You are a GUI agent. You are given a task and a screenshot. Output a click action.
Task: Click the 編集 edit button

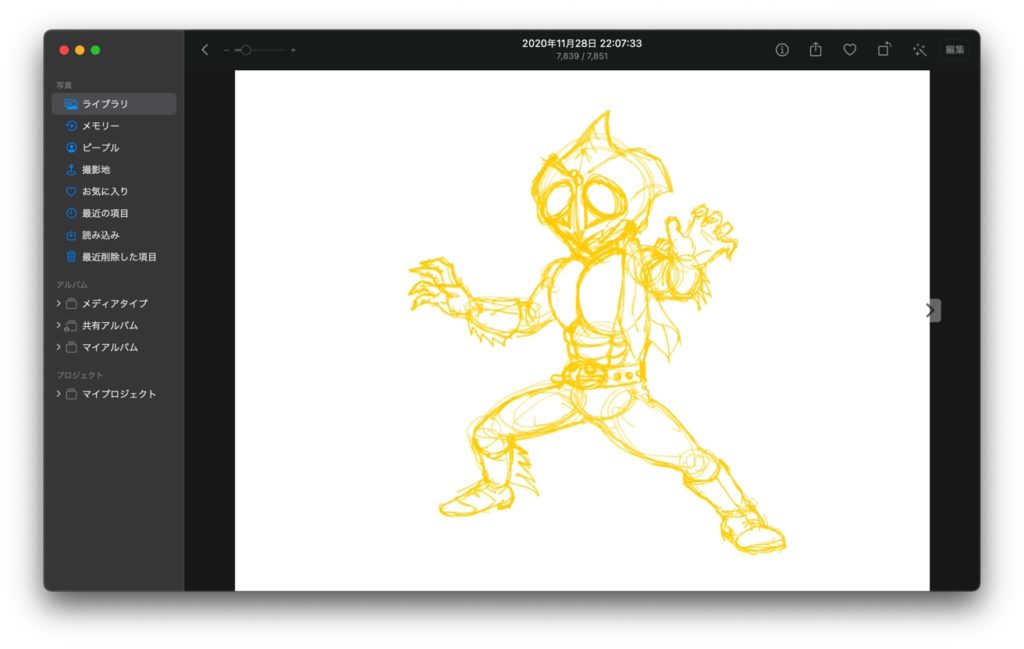click(955, 50)
